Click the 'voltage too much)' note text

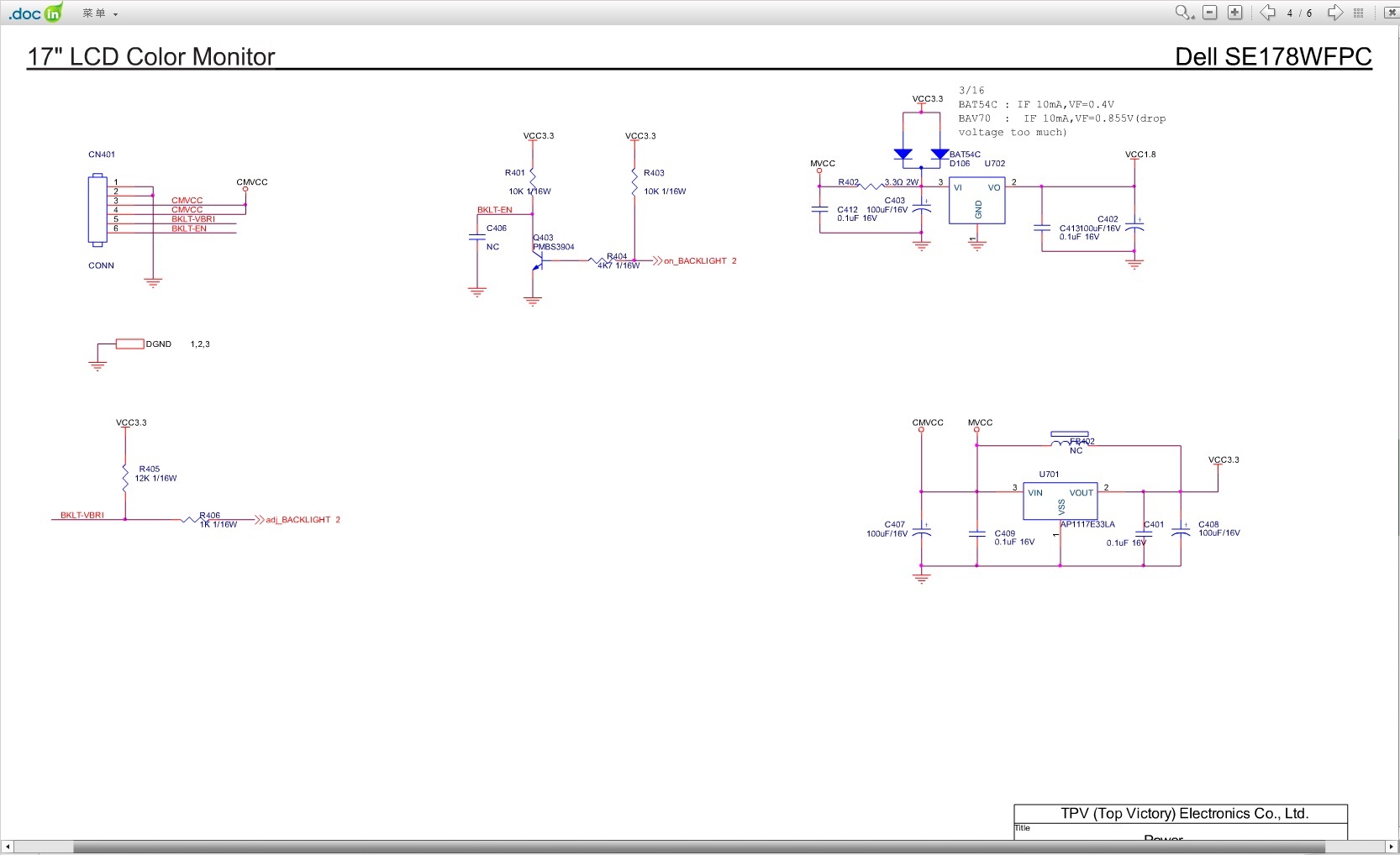coord(1013,133)
